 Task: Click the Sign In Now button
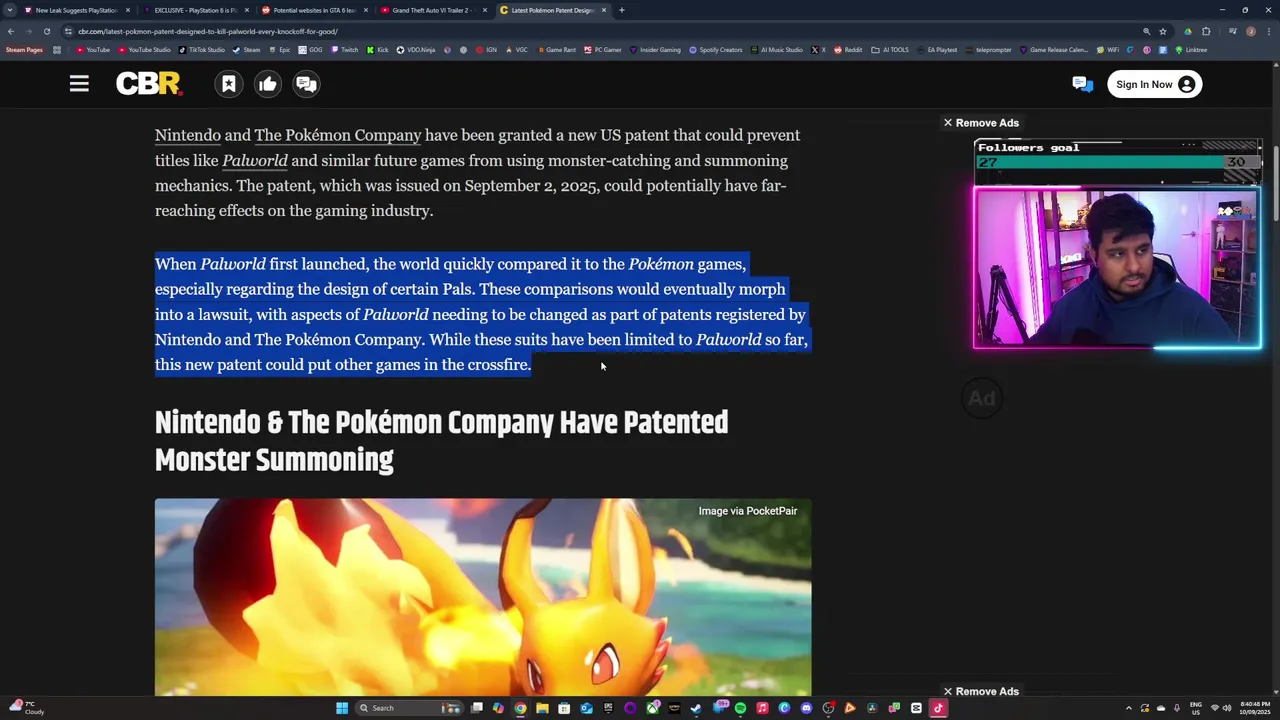point(1154,84)
